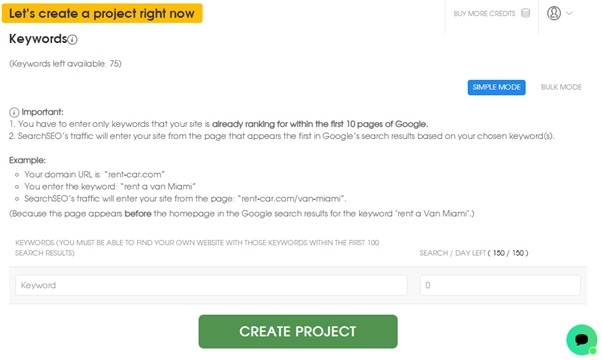Viewport: 602px width, 360px height.
Task: Click the info icon next to Important
Action: (x=14, y=112)
